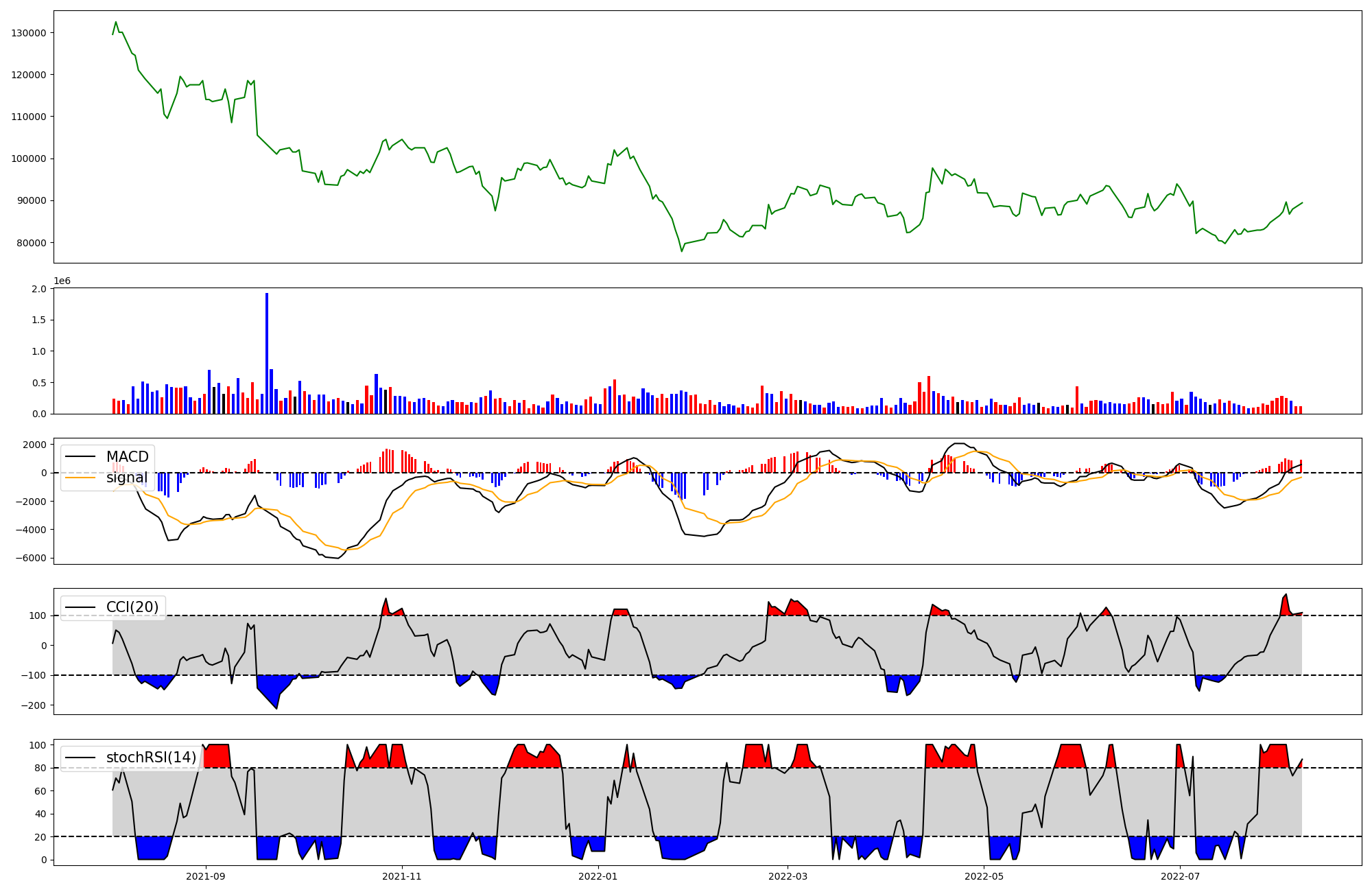This screenshot has height=892, width=1372.
Task: Click the lowest point of the green price line
Action: click(x=682, y=251)
